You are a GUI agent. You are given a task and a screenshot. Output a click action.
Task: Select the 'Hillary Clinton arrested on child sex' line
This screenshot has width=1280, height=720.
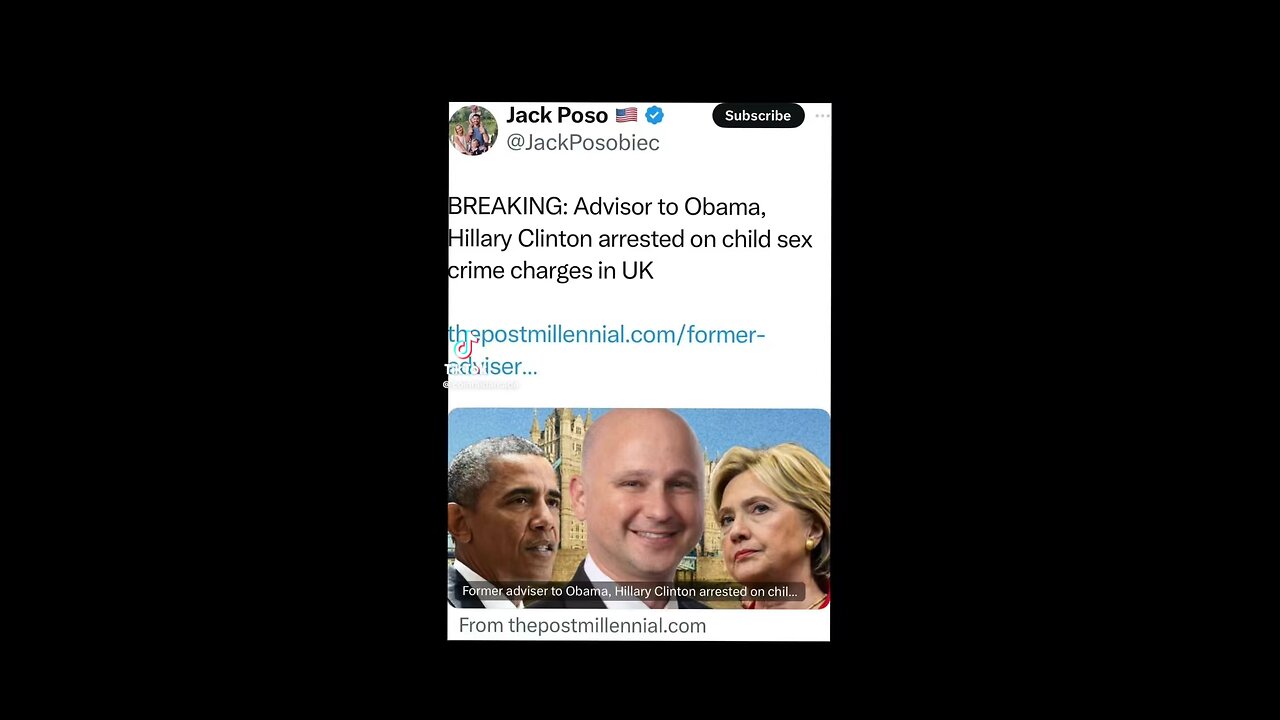[630, 239]
